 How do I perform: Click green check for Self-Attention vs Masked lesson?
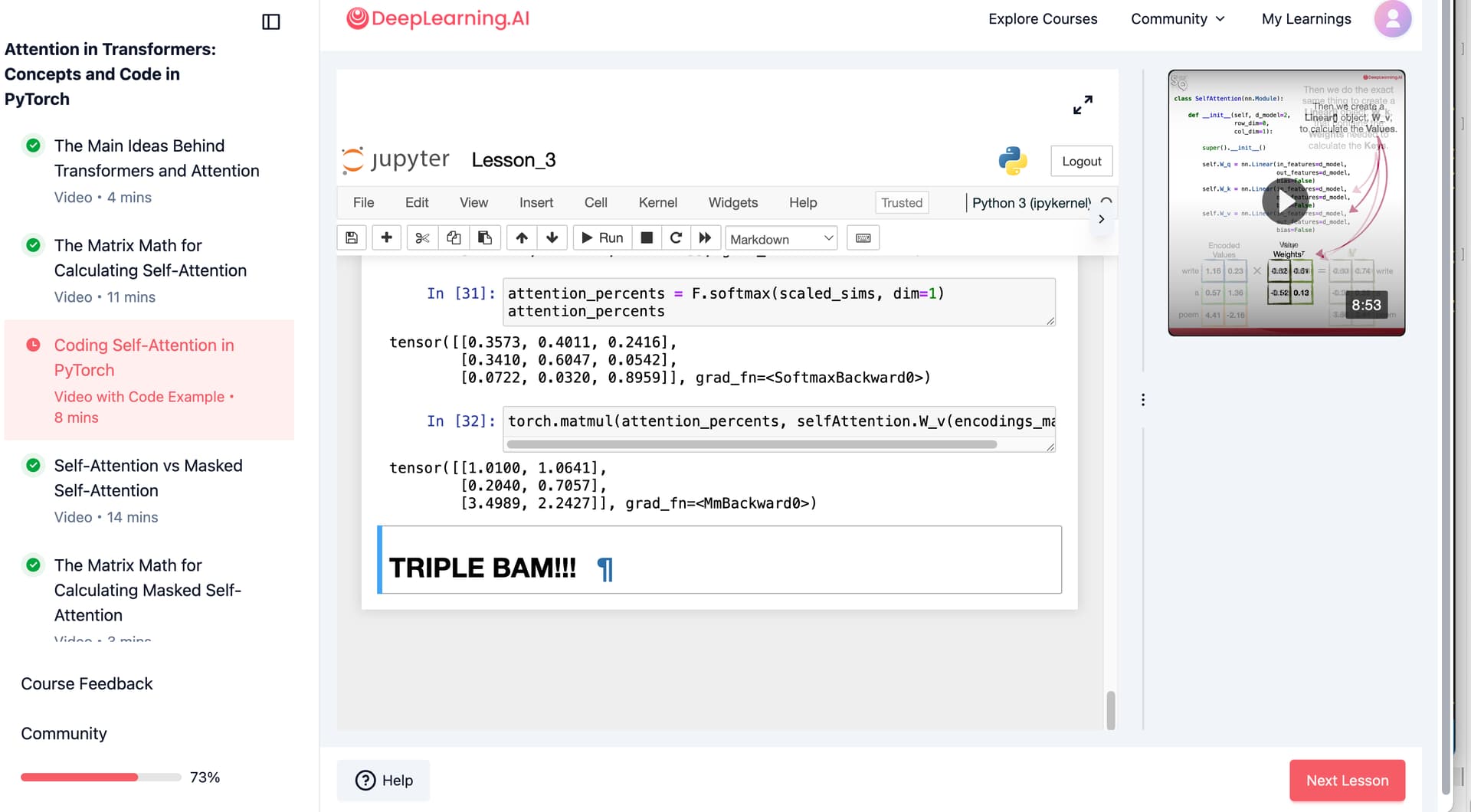coord(34,465)
